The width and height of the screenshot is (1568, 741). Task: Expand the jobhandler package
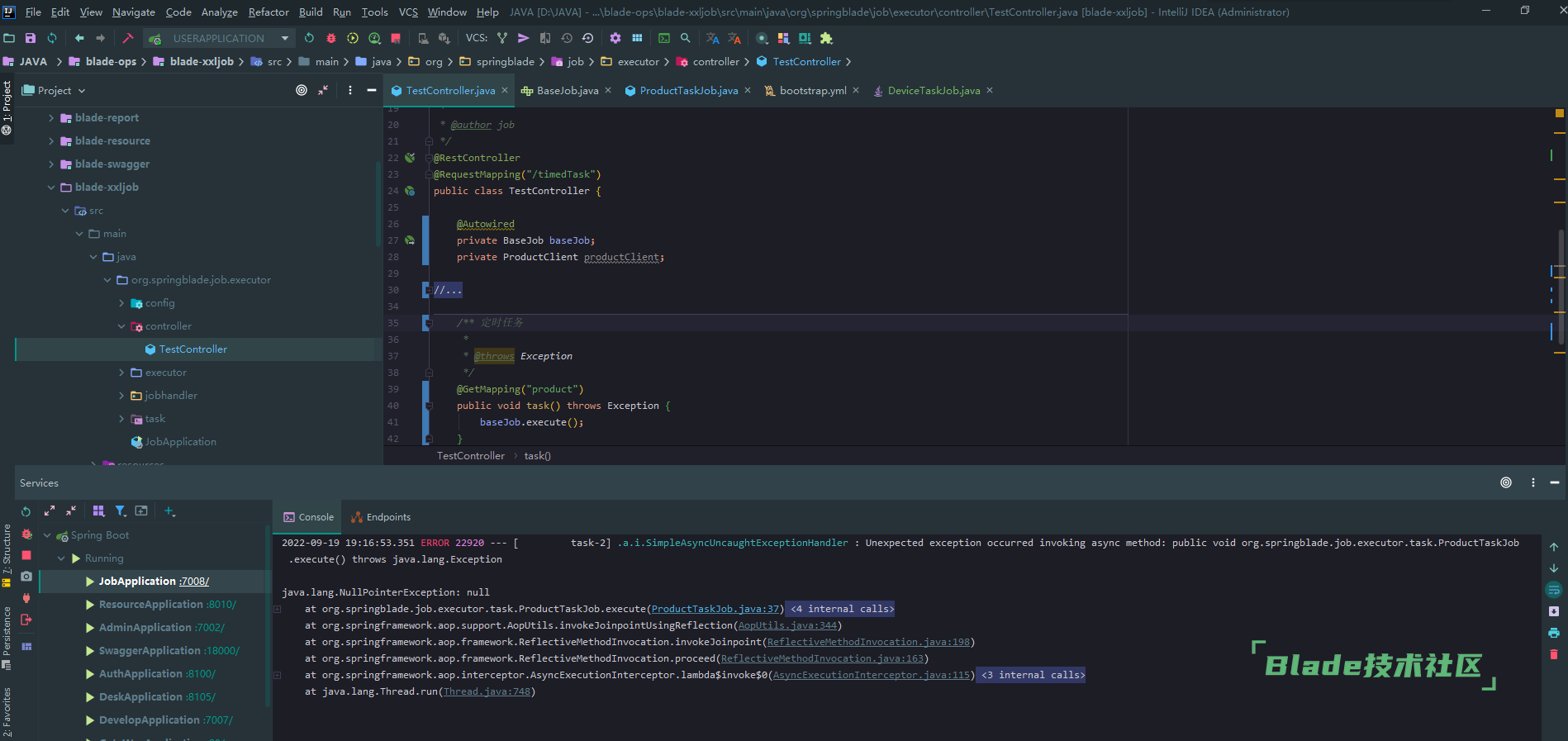click(x=121, y=396)
